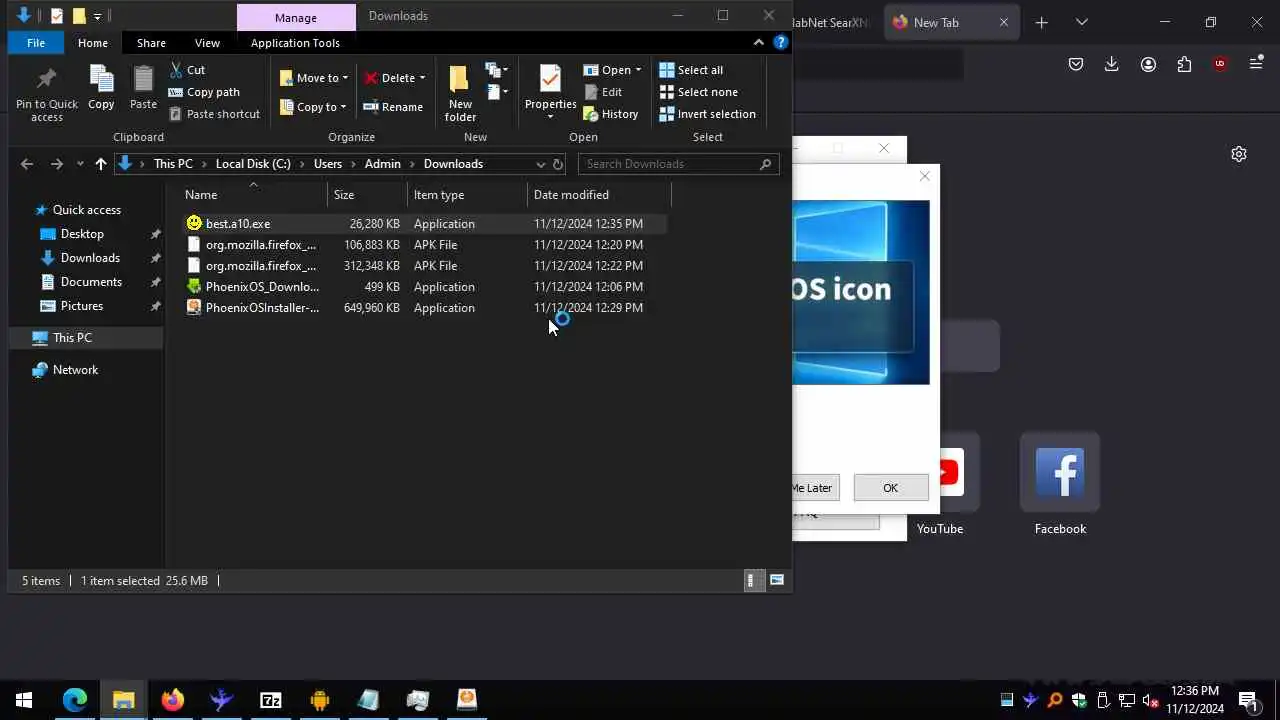The width and height of the screenshot is (1280, 720).
Task: Switch to the Share ribbon tab
Action: pos(151,43)
